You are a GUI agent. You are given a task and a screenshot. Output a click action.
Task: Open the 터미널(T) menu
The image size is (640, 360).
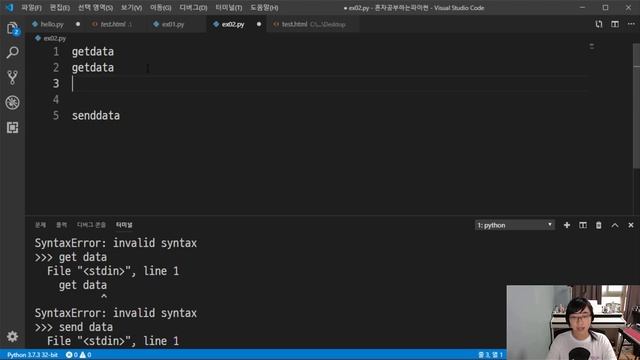click(229, 8)
